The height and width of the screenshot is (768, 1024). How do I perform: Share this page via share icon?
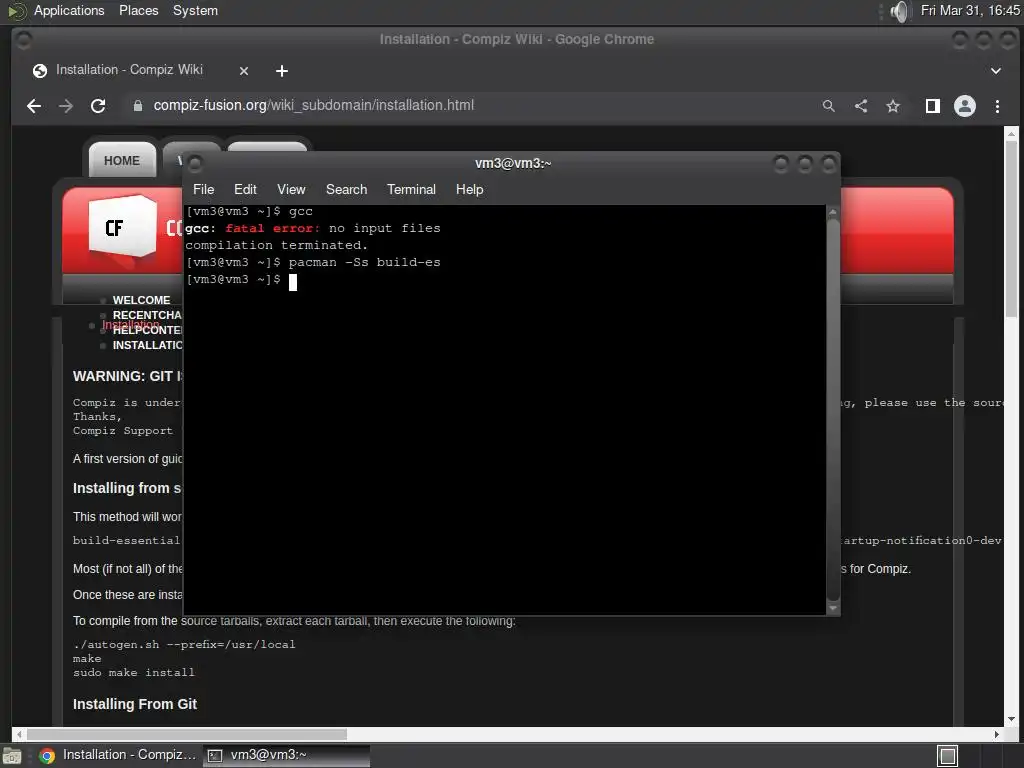click(x=861, y=106)
